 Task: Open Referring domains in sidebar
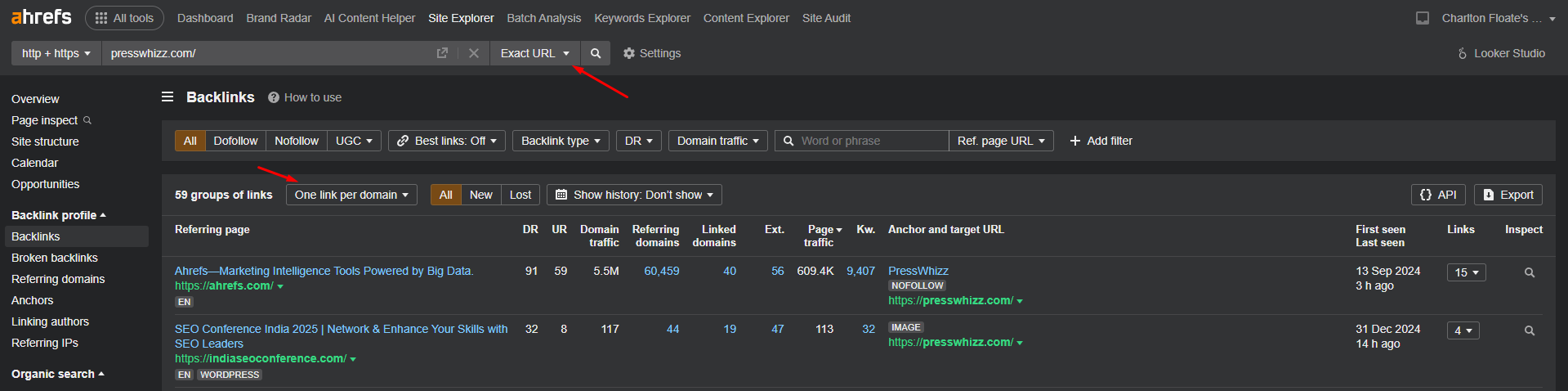[x=58, y=279]
